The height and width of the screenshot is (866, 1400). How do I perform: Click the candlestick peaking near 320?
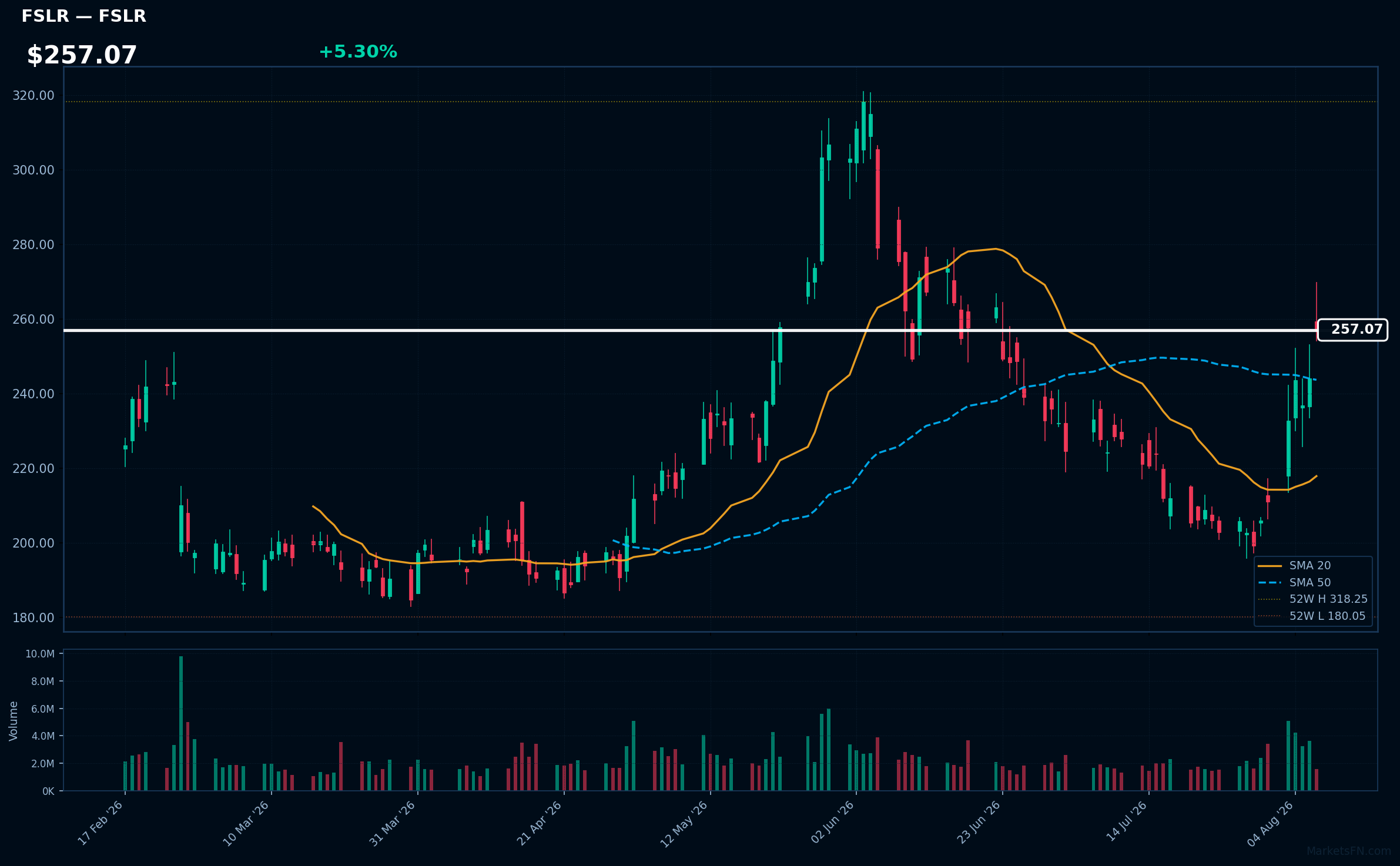pyautogui.click(x=863, y=126)
